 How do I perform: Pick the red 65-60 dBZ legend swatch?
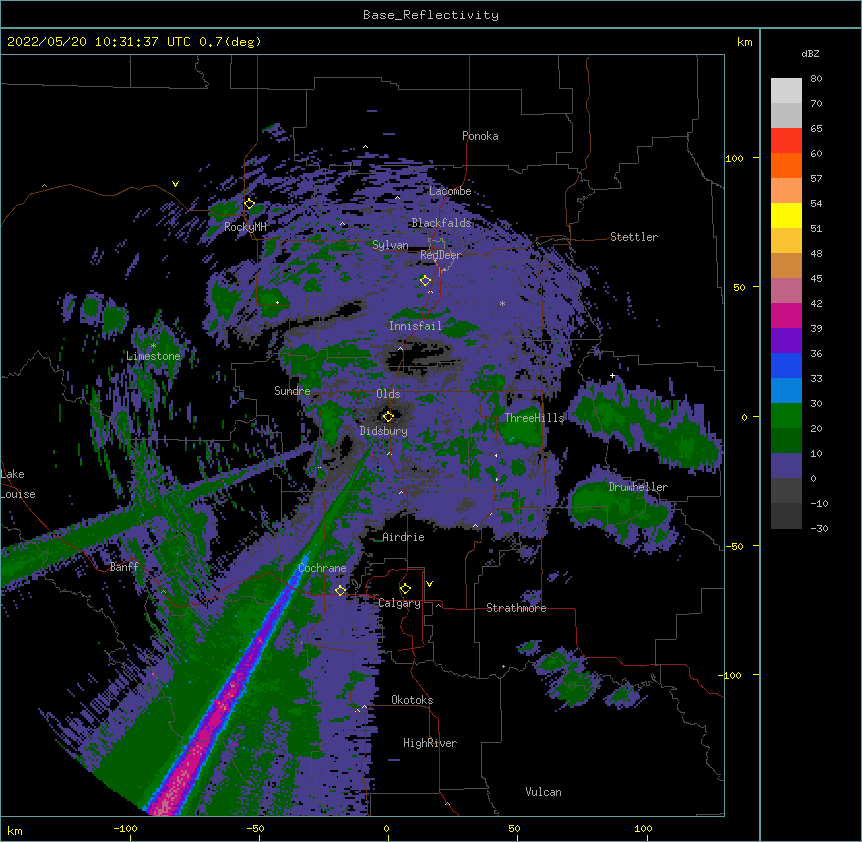(x=786, y=141)
